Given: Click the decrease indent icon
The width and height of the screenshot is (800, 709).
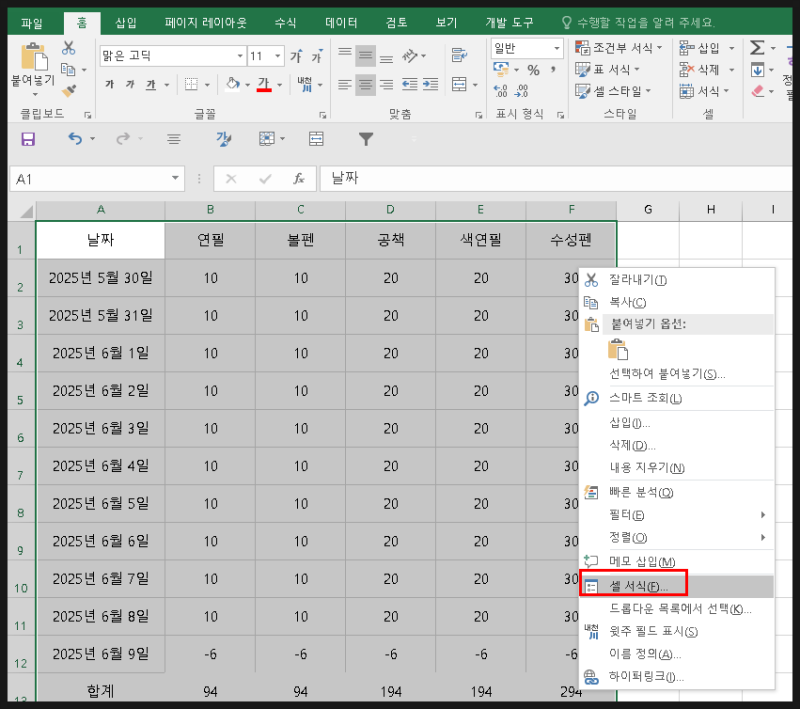Looking at the screenshot, I should [410, 84].
